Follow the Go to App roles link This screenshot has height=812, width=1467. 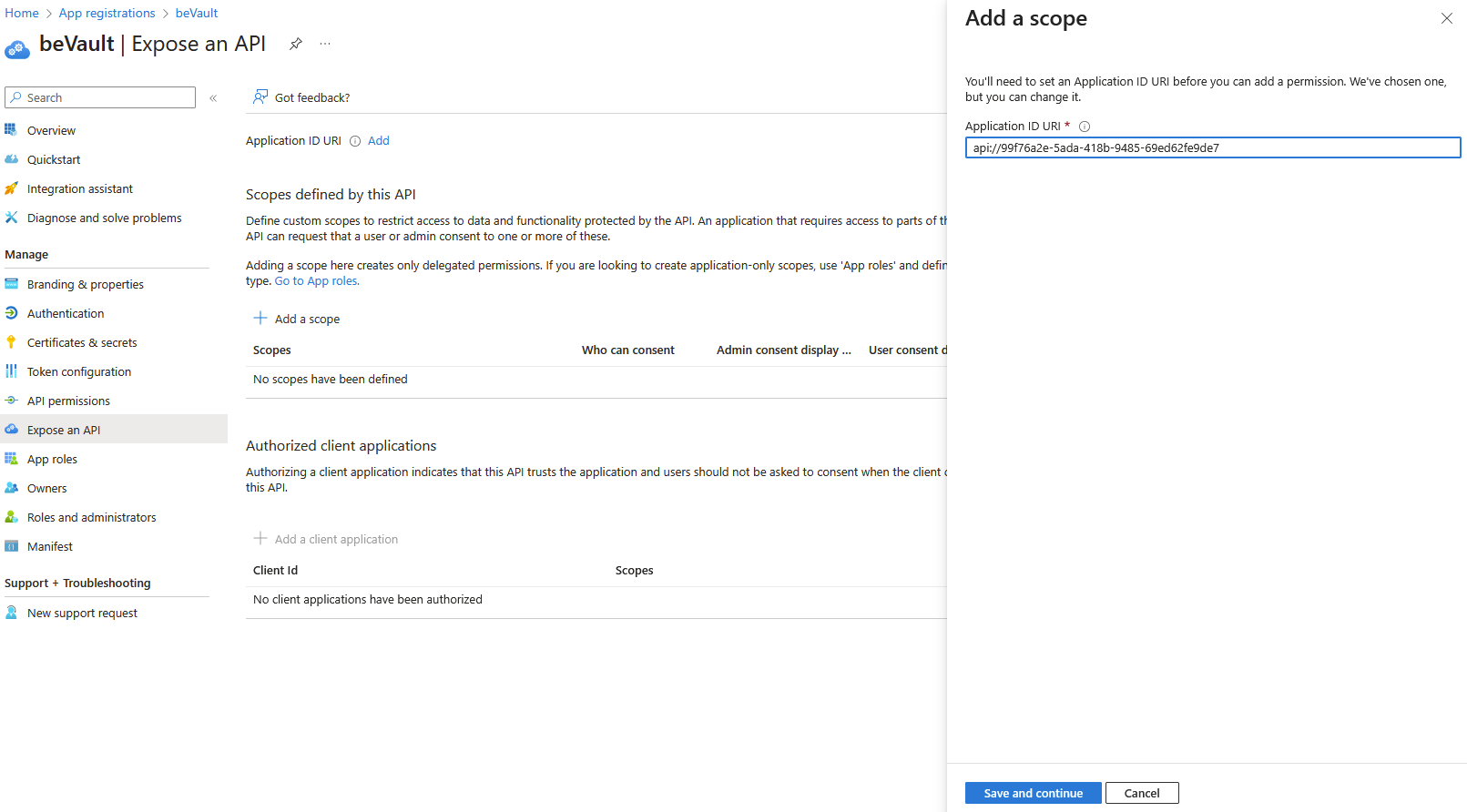pos(317,281)
